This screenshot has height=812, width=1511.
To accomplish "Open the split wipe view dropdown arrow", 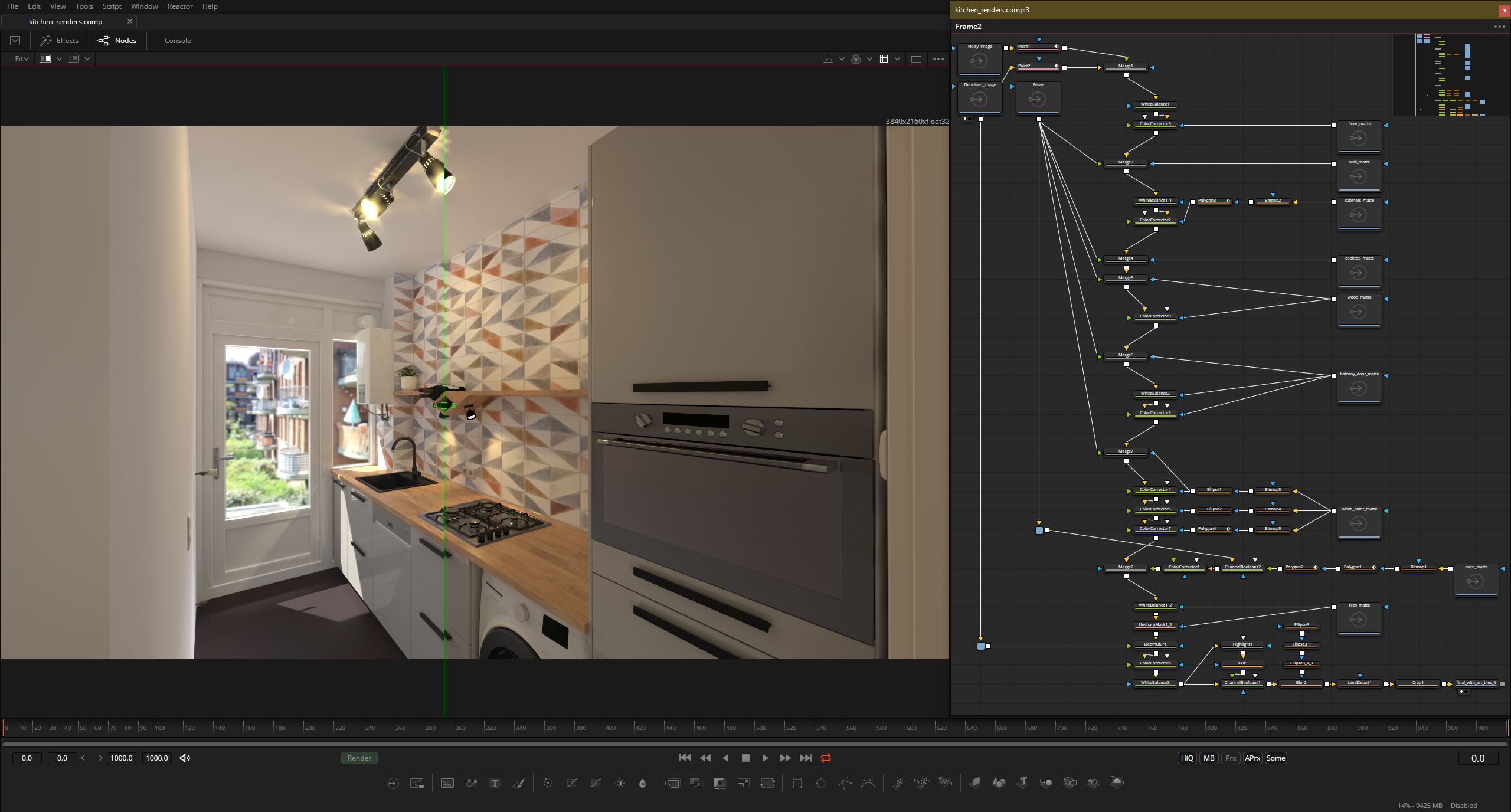I will tap(59, 59).
